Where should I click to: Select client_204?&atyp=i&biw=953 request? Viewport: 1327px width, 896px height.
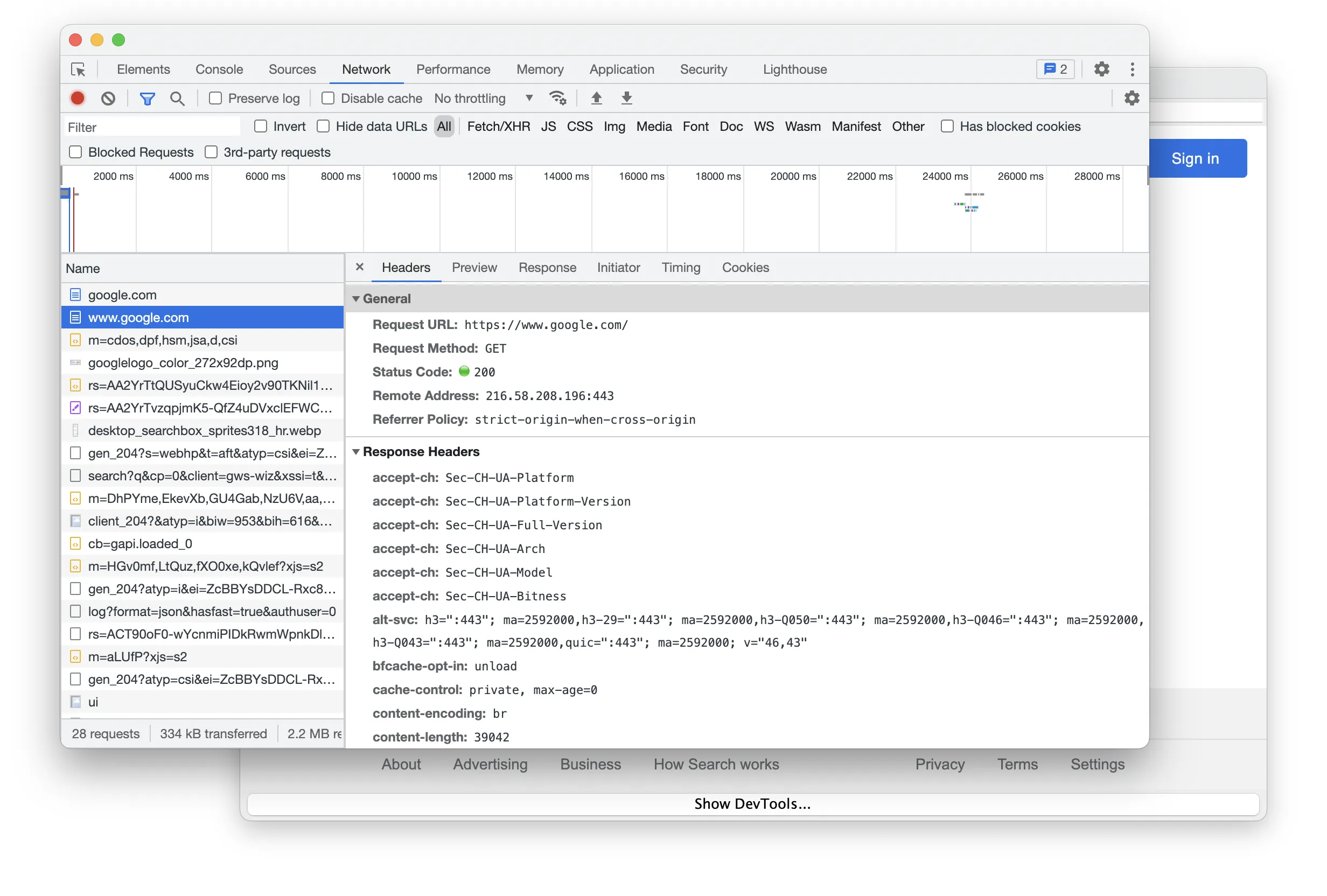pos(202,521)
